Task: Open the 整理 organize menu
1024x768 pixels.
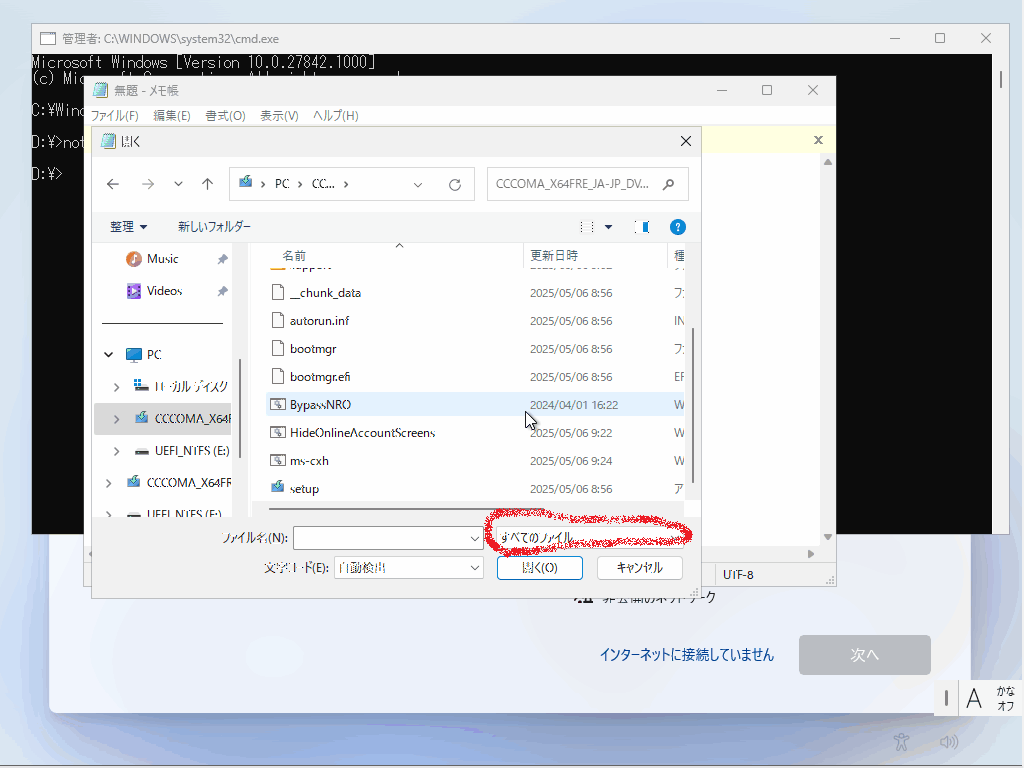Action: pos(128,227)
